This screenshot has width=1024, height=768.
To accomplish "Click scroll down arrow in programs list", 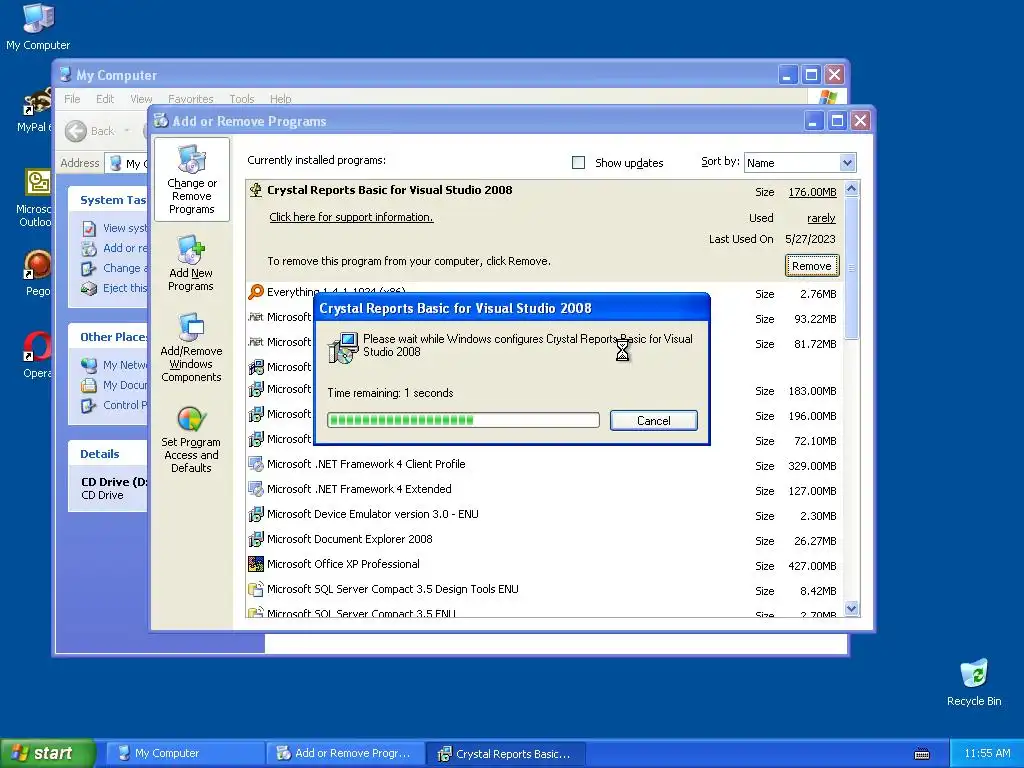I will click(x=851, y=609).
